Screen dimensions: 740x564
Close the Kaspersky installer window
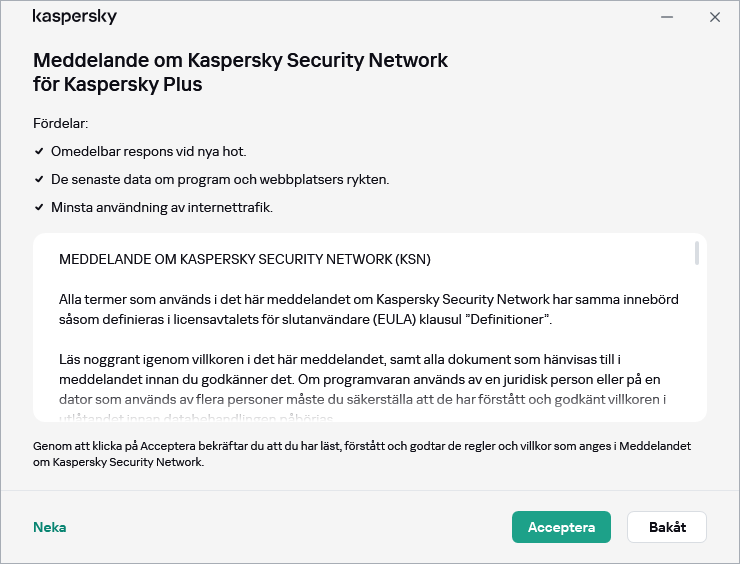pos(714,17)
